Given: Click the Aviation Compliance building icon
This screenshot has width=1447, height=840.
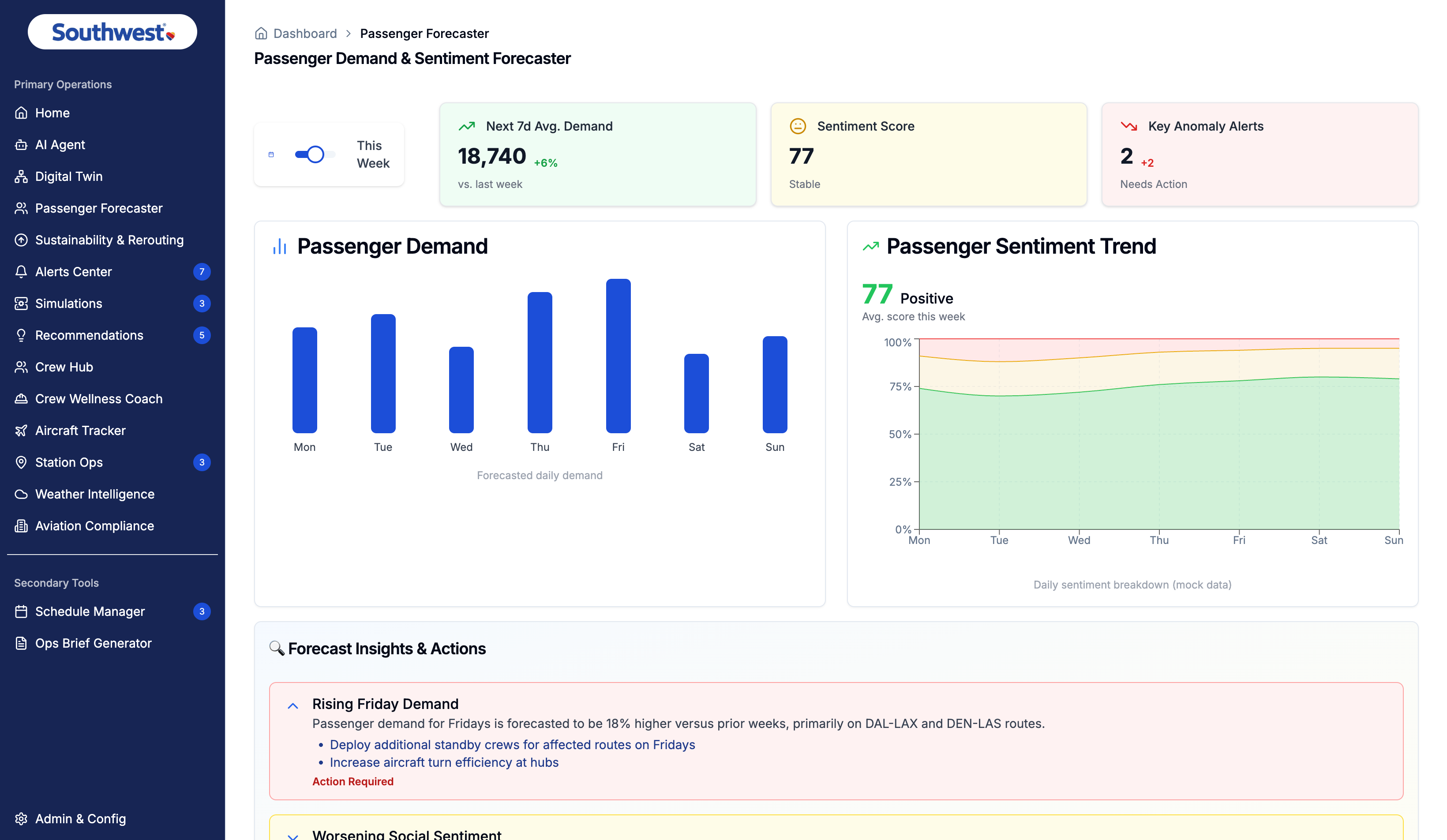Looking at the screenshot, I should click(x=21, y=526).
